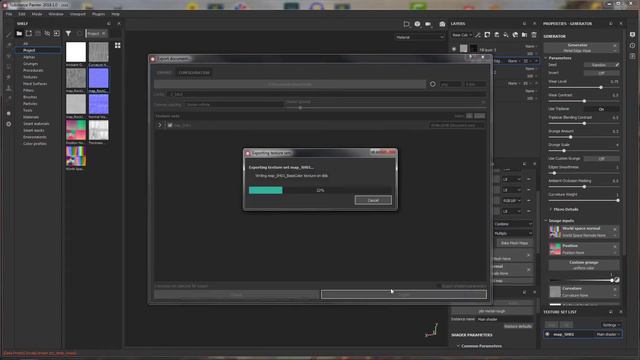This screenshot has width=640, height=360.
Task: Select the Grunges shelf category
Action: coord(30,64)
